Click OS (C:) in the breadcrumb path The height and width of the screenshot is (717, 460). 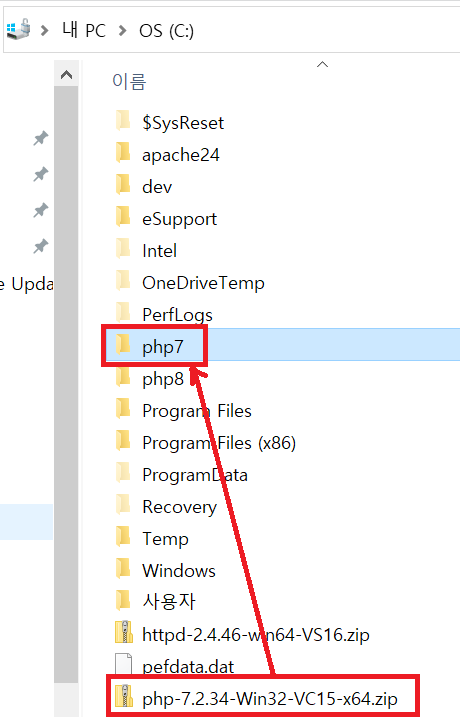166,31
